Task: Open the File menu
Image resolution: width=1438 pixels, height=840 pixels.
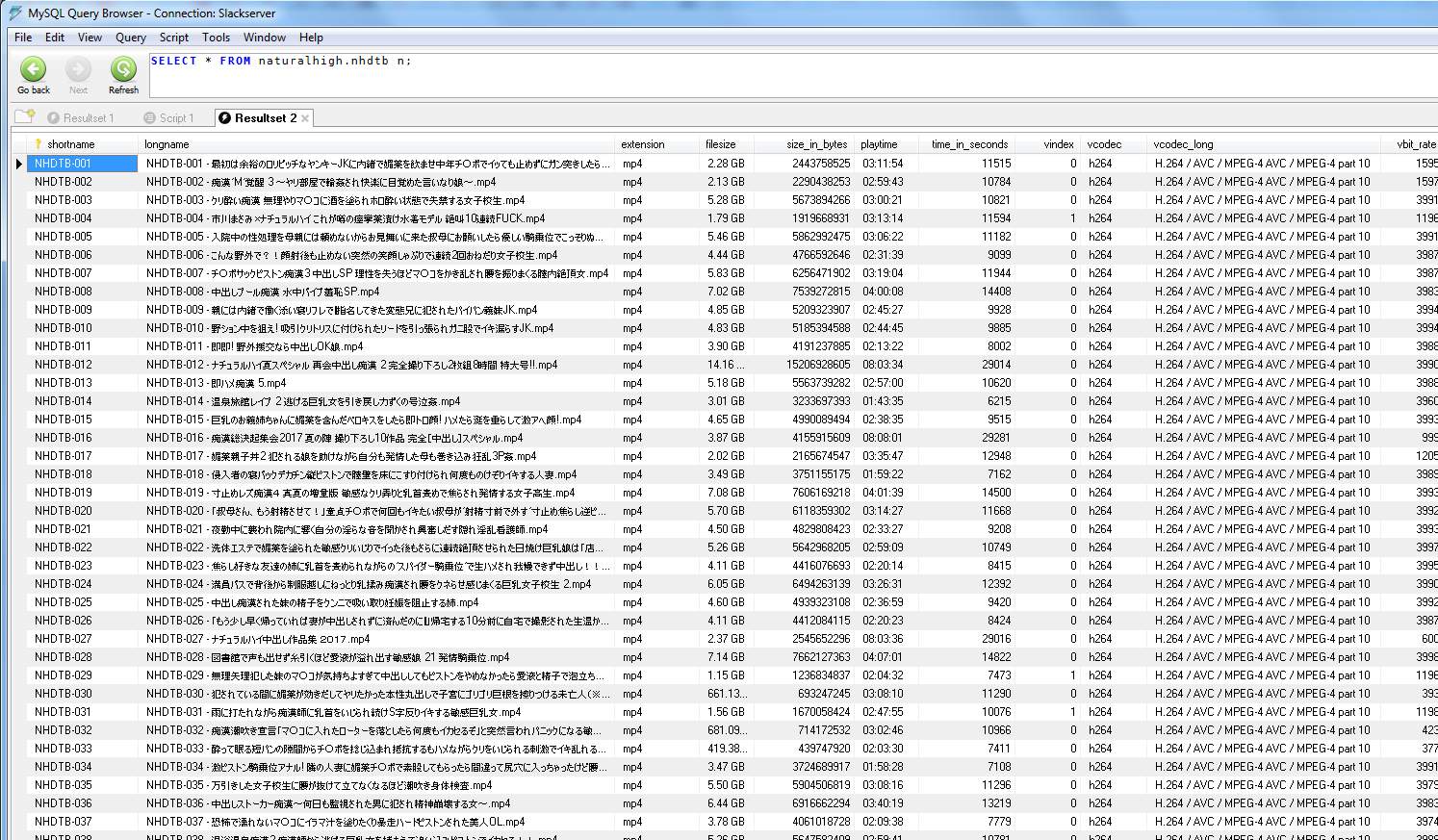Action: point(23,38)
